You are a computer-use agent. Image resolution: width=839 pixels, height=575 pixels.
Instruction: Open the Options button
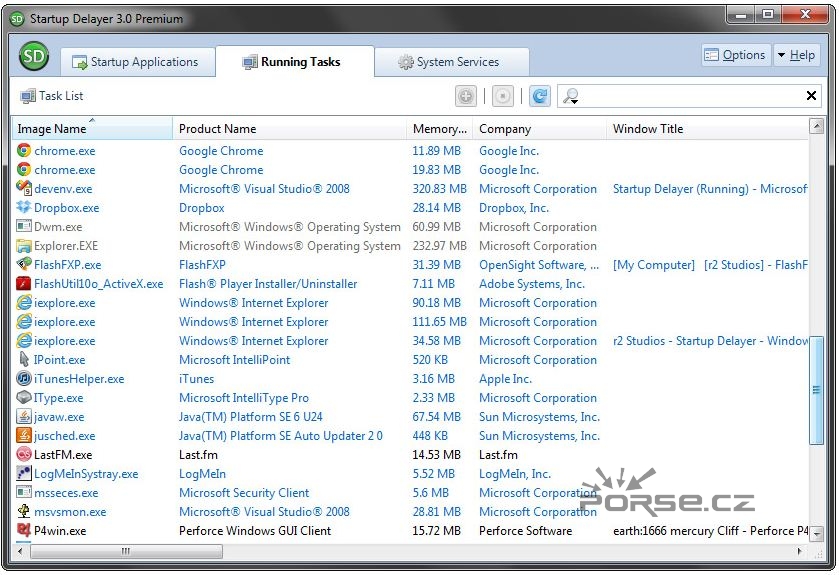(x=736, y=55)
